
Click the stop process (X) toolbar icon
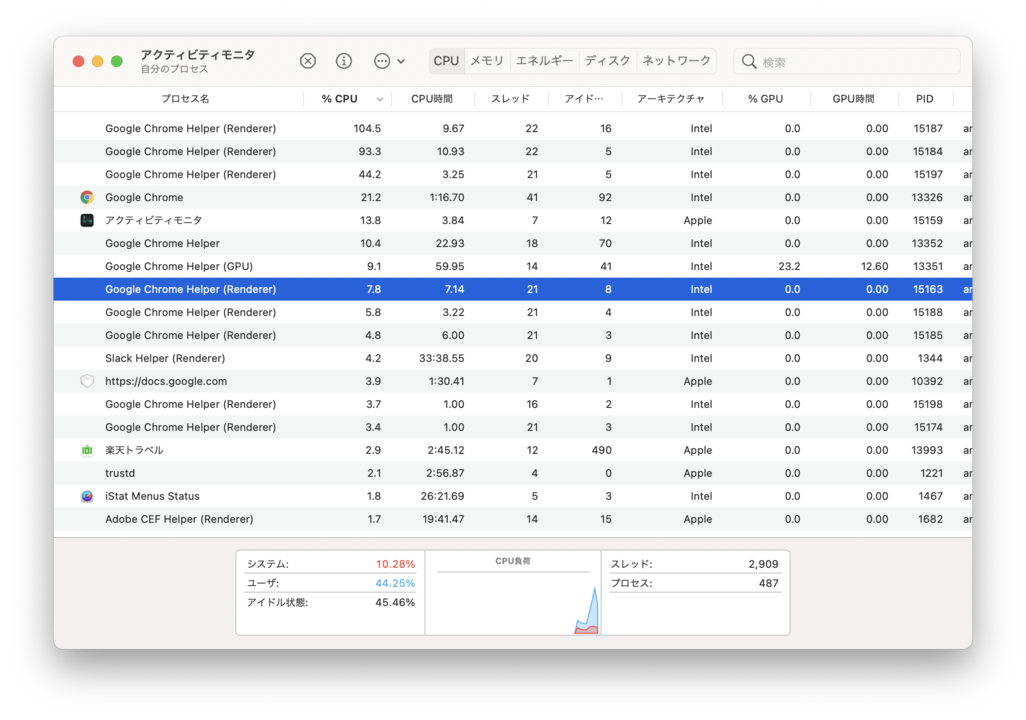[308, 61]
